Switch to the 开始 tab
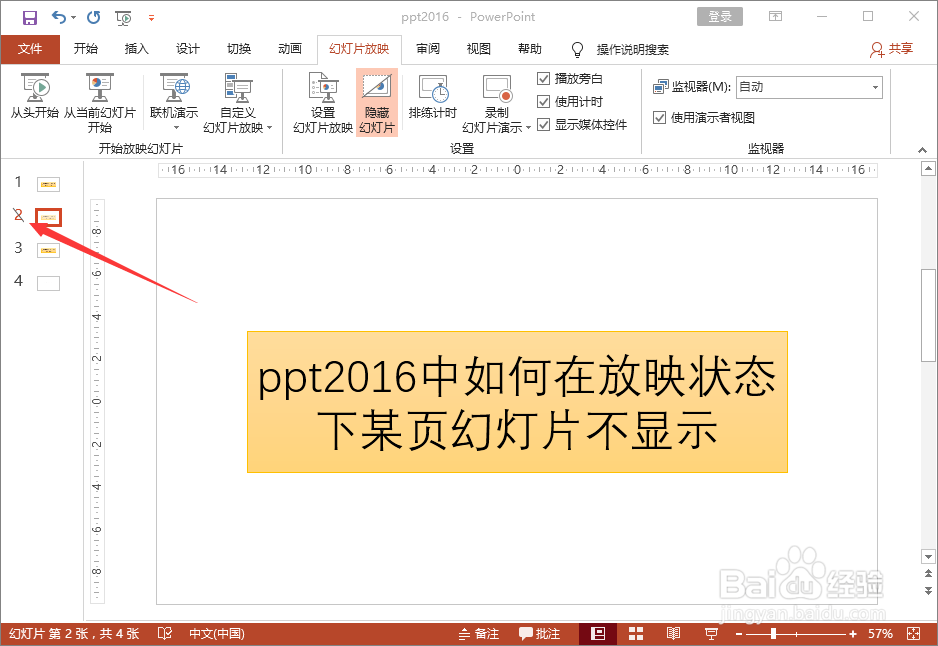This screenshot has width=938, height=646. click(x=86, y=49)
